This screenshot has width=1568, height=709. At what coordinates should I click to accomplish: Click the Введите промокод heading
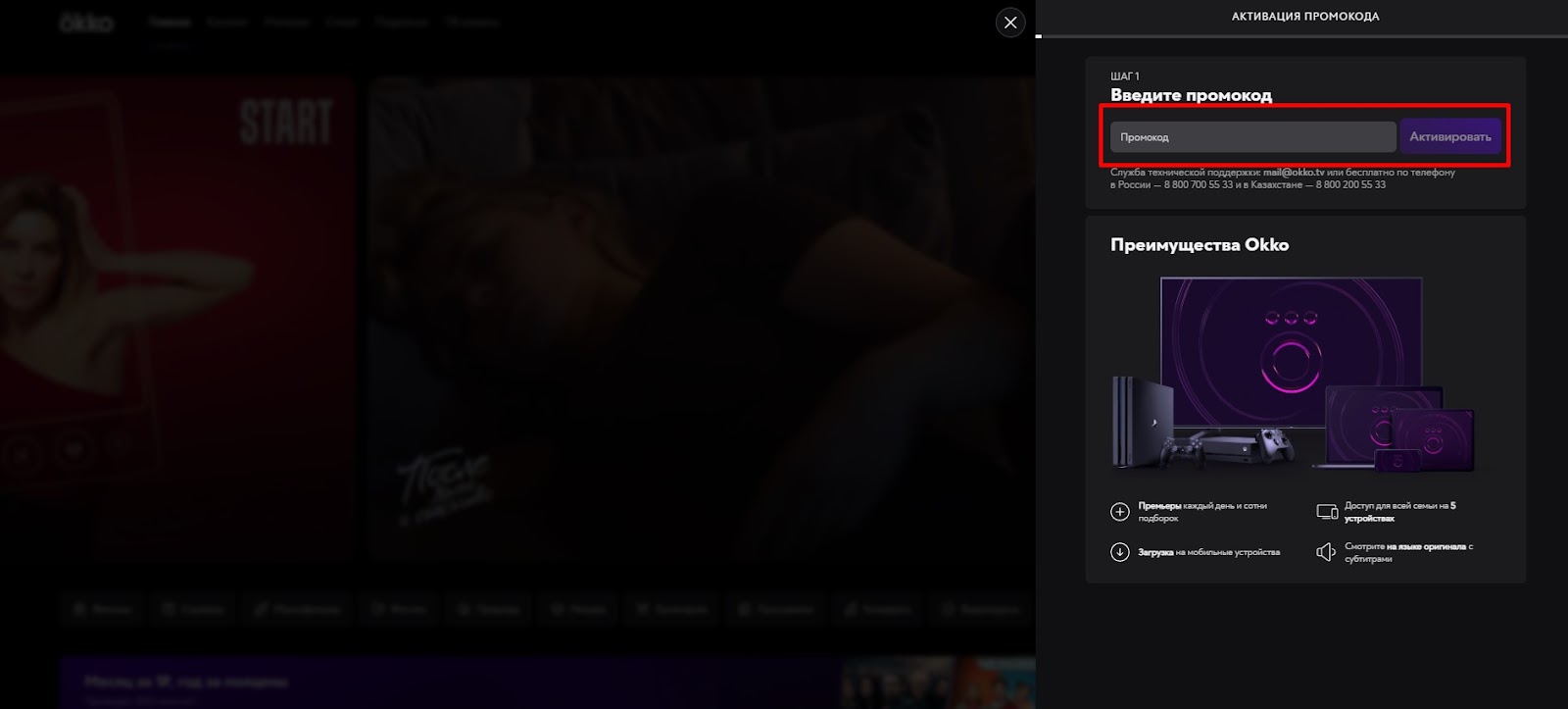(1191, 95)
